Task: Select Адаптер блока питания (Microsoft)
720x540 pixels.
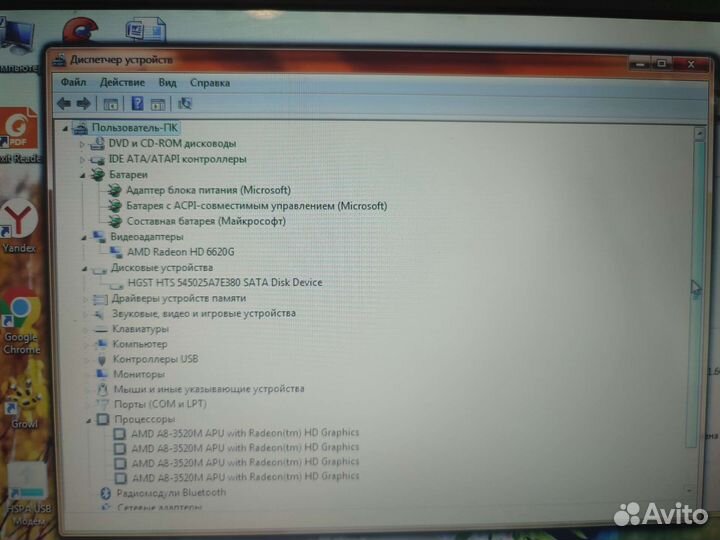Action: click(208, 190)
